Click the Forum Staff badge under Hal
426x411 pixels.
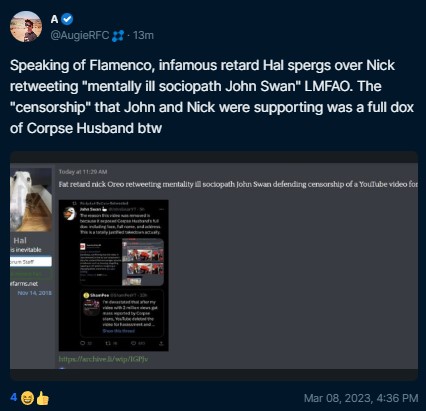[31, 262]
